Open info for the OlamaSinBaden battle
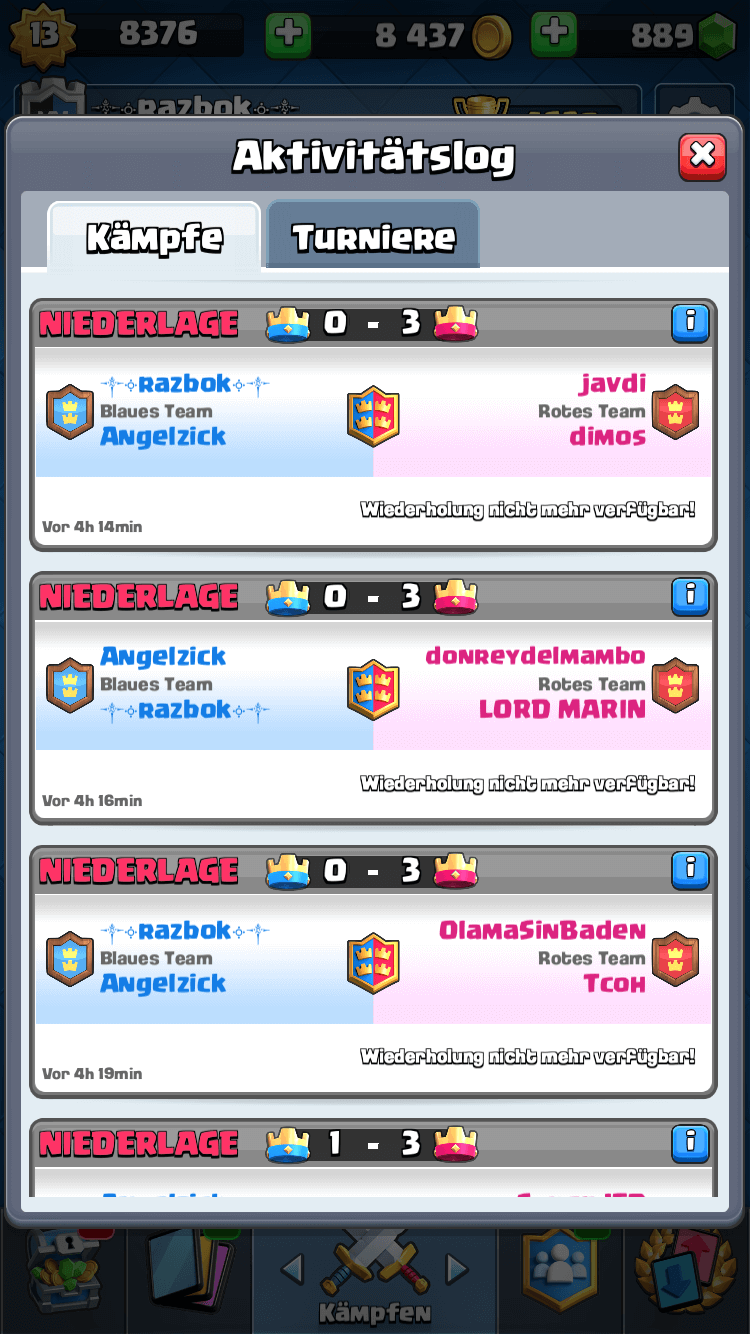 point(690,869)
